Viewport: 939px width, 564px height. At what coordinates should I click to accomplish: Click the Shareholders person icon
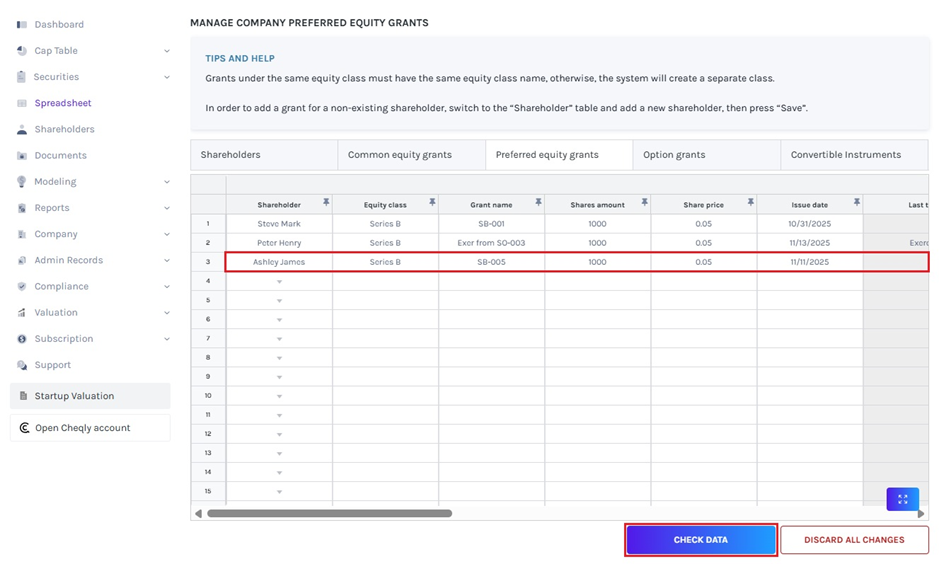[22, 129]
